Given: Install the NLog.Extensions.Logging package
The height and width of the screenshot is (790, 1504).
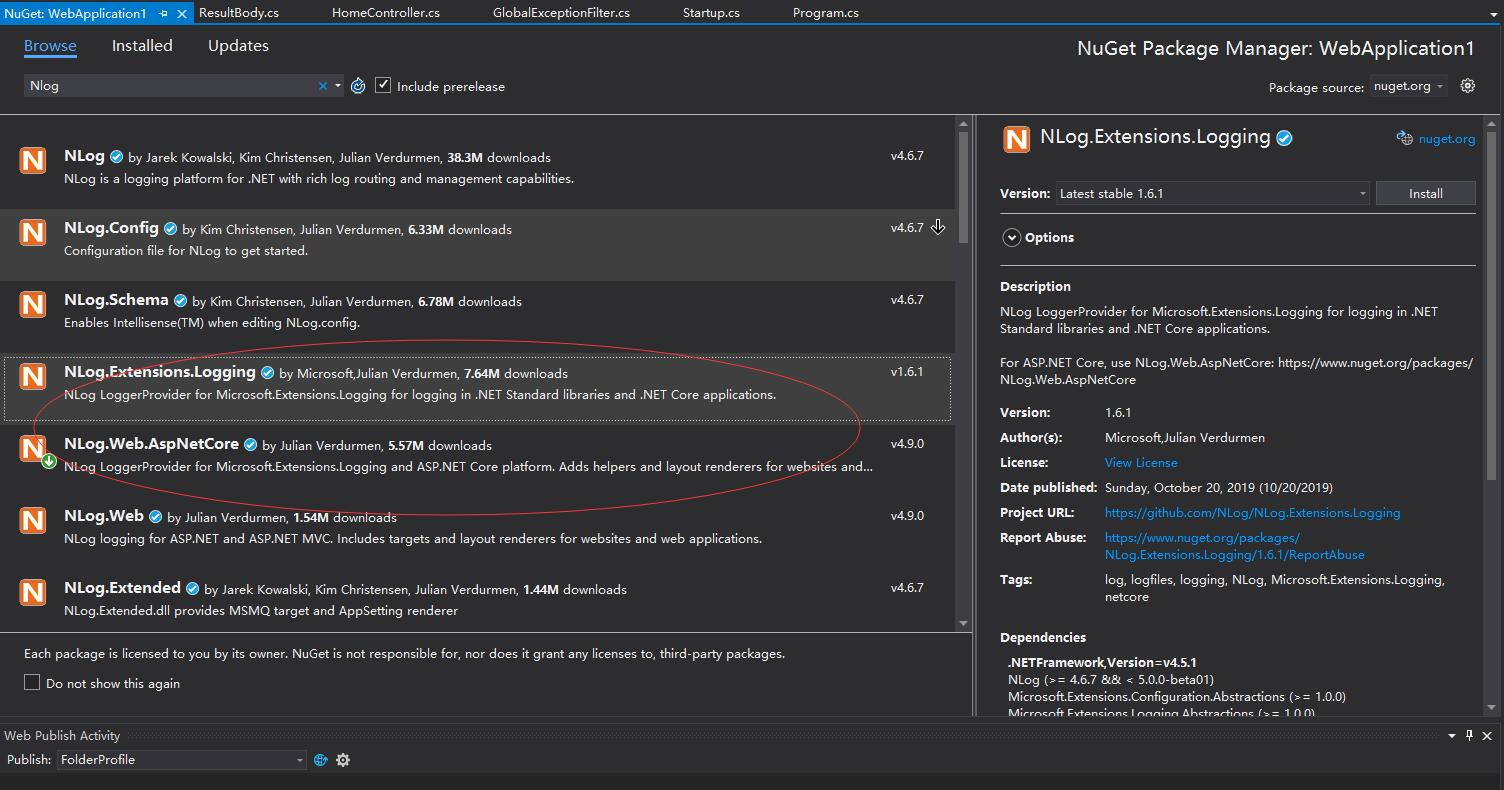Looking at the screenshot, I should pos(1426,193).
